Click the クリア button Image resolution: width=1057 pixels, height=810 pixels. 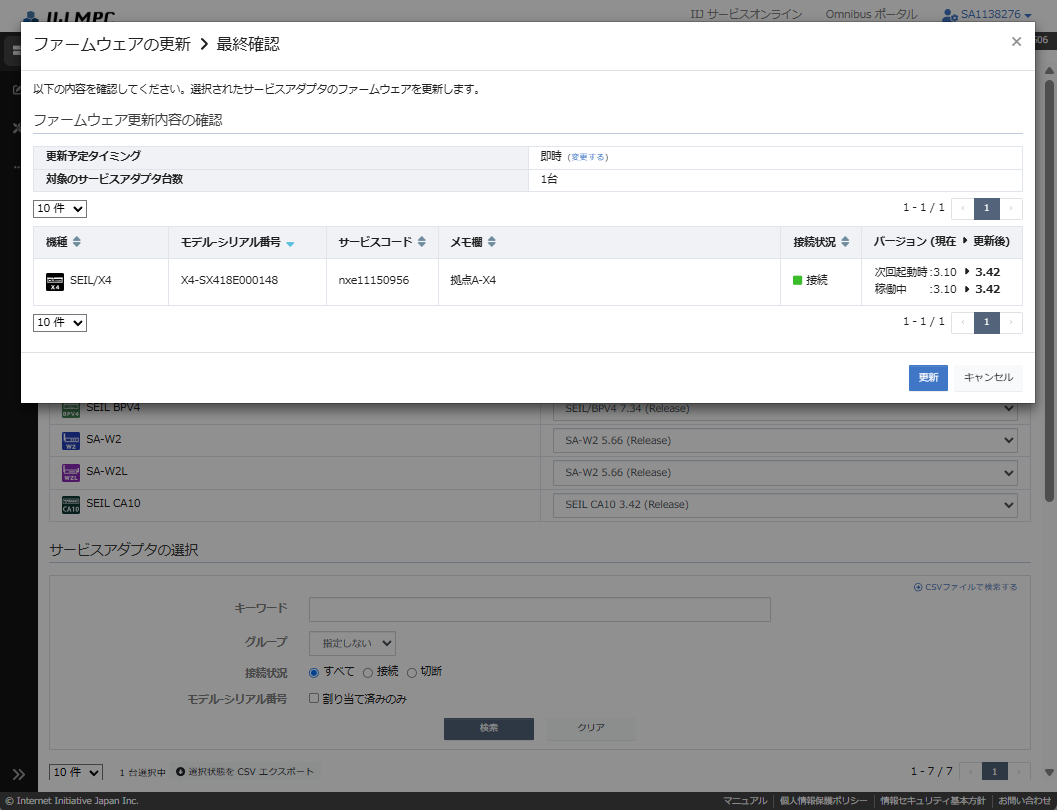pos(591,728)
